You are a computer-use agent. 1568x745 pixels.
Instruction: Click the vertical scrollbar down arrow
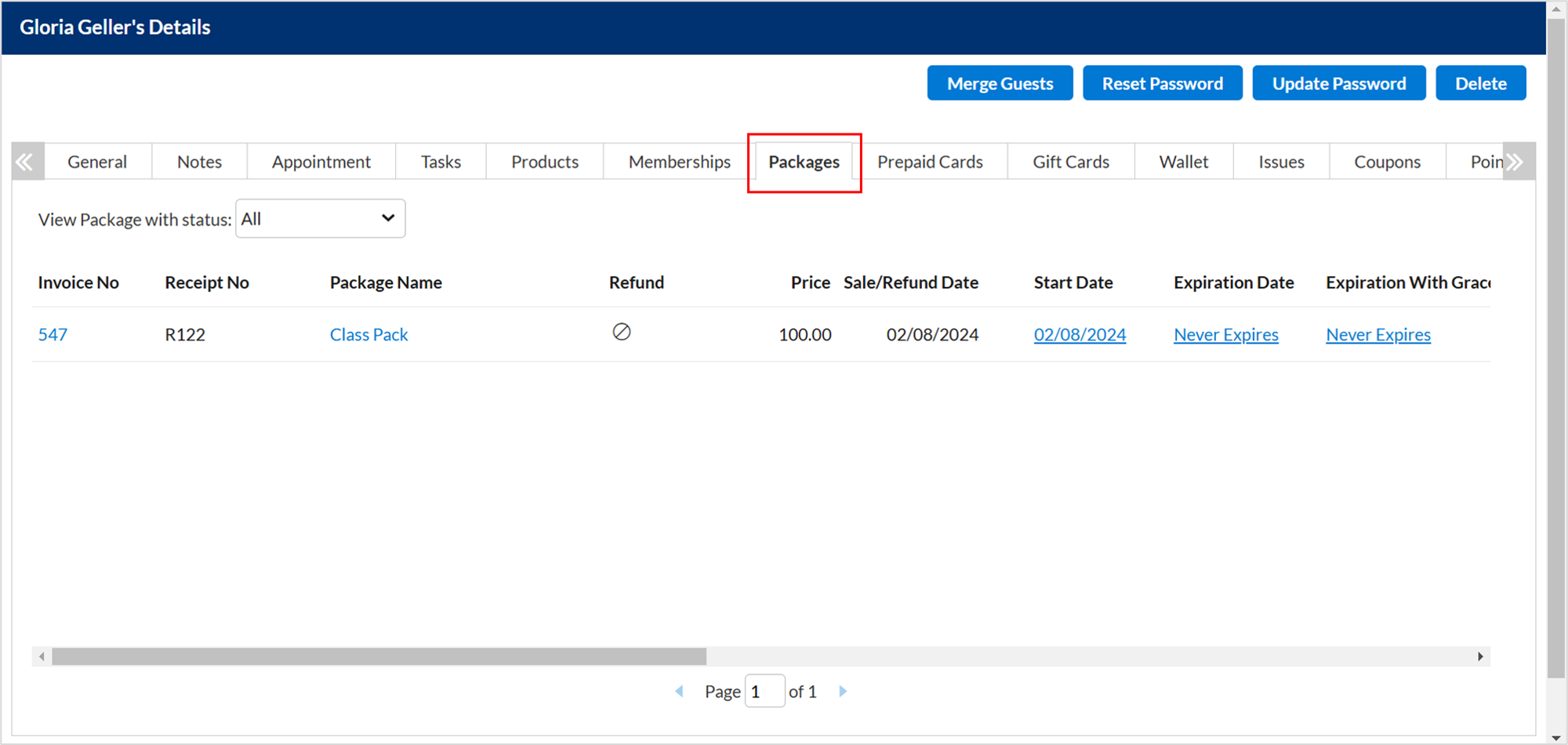(1557, 737)
